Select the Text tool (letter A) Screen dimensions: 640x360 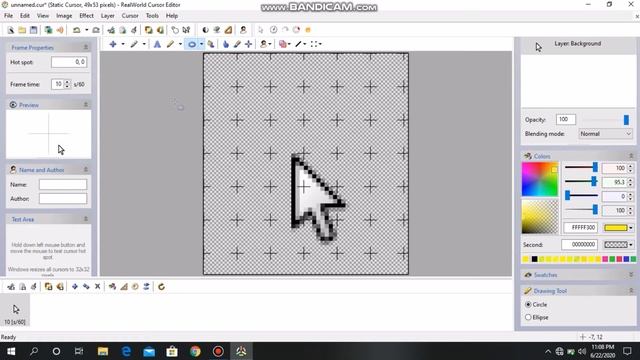pyautogui.click(x=157, y=44)
